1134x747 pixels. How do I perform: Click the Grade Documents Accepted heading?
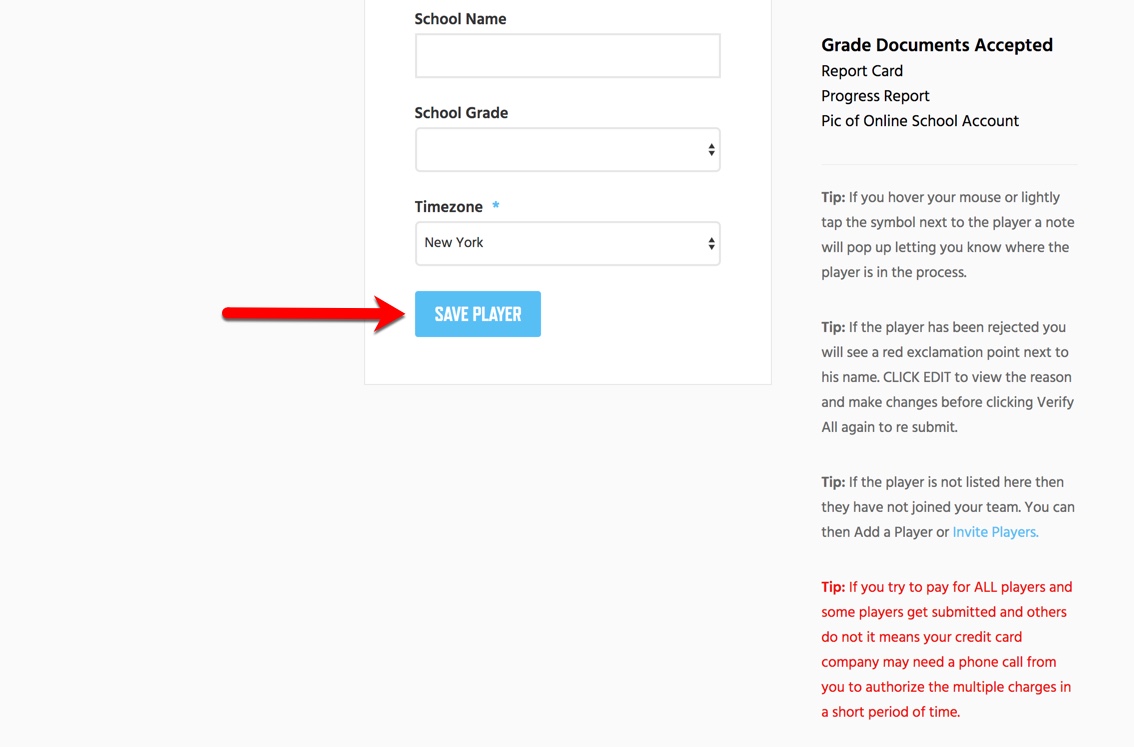pos(937,45)
